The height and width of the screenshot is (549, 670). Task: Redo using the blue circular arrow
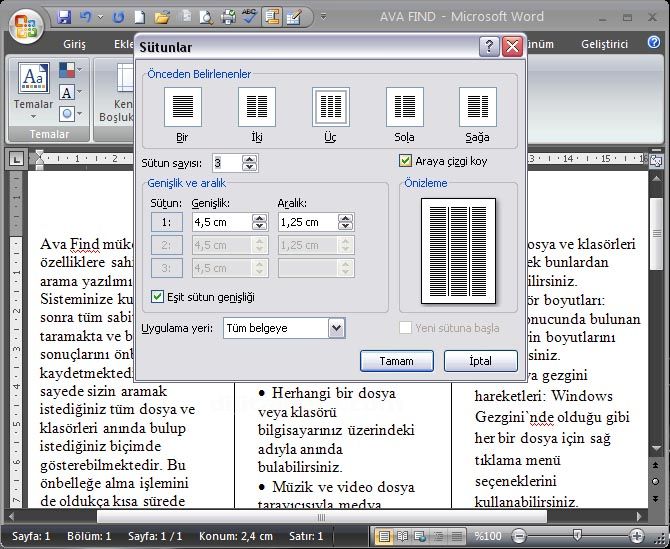(118, 18)
